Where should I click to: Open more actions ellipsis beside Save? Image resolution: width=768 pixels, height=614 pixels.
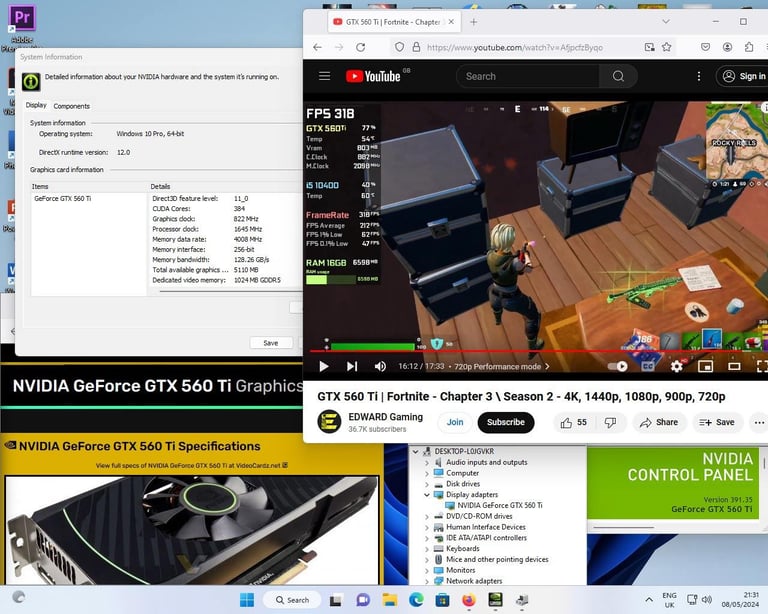(x=759, y=423)
